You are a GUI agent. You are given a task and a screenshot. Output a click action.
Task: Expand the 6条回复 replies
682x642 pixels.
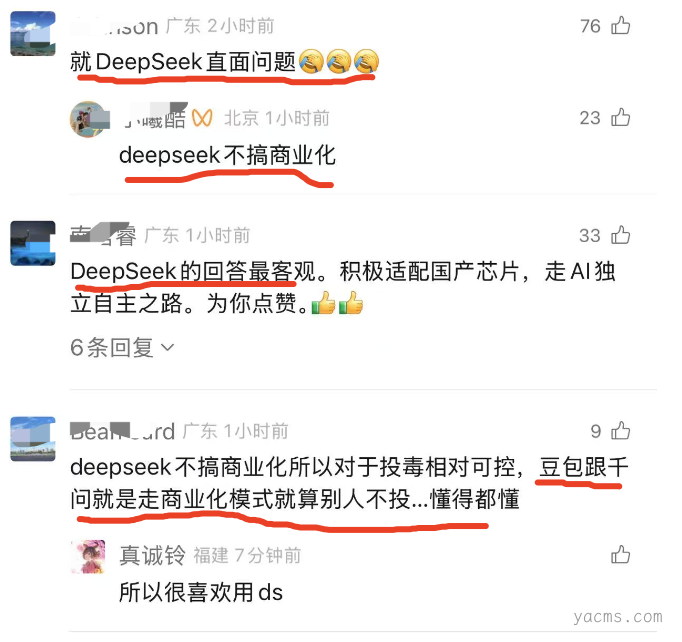[122, 348]
